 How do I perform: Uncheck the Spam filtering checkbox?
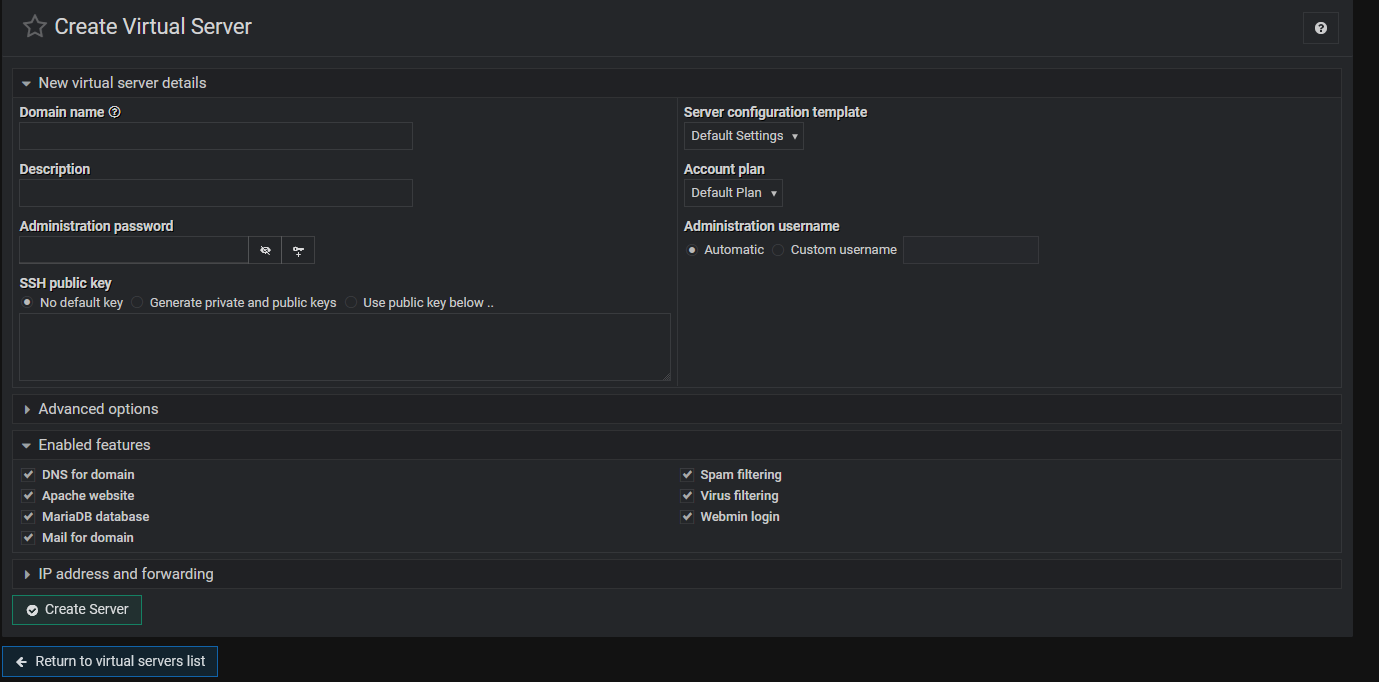pyautogui.click(x=687, y=475)
